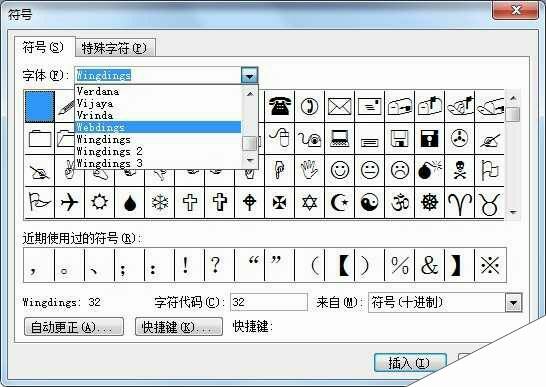Select the blue highlighted blank symbol cell
The width and height of the screenshot is (546, 387).
(x=39, y=106)
